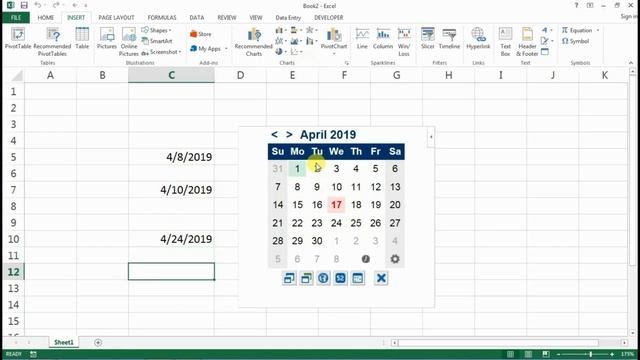Click the macro recording icon next to READY
Screen dimensions: 640x360
pos(33,354)
